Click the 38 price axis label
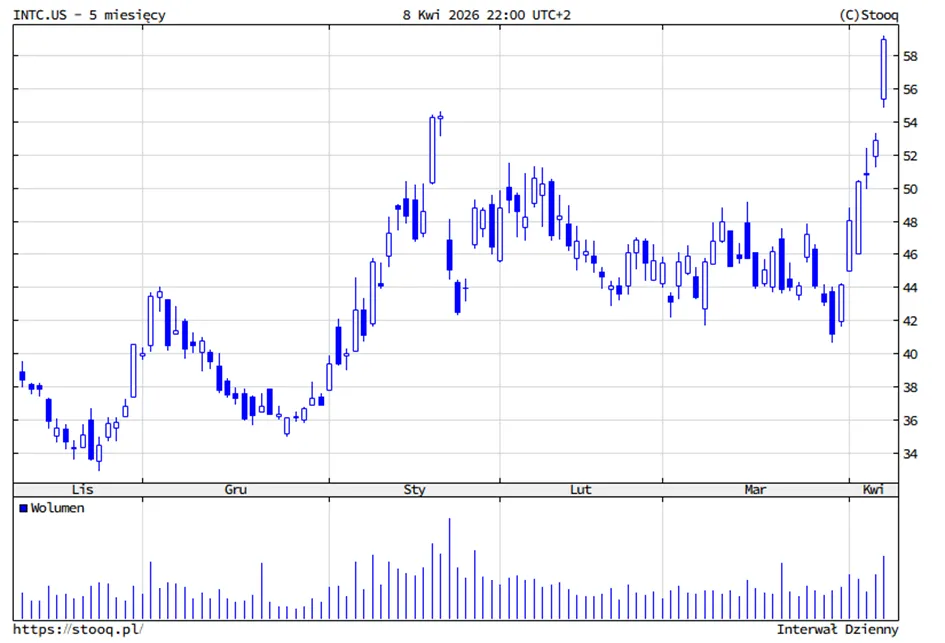Screen dimensions: 945x643 (x=910, y=387)
